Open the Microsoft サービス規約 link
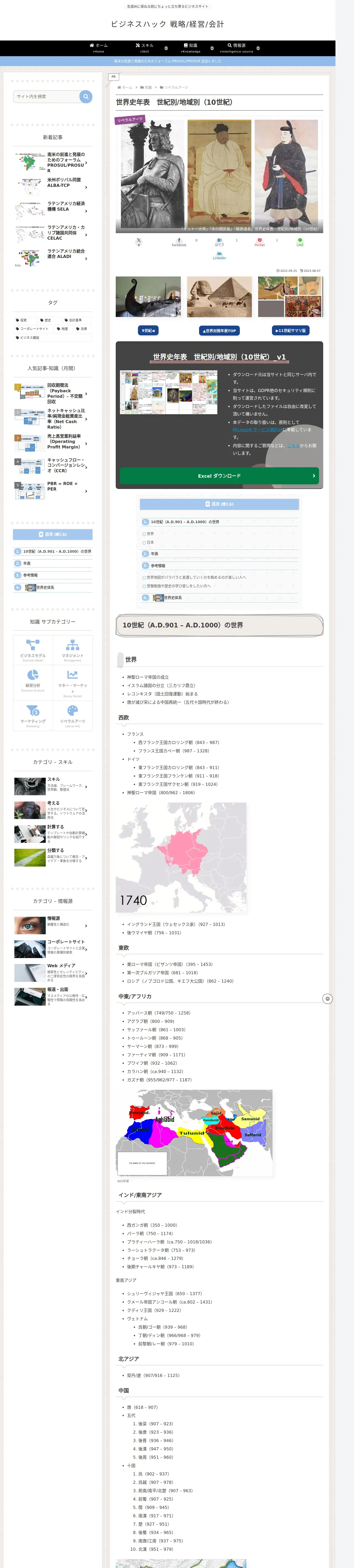 (x=257, y=430)
